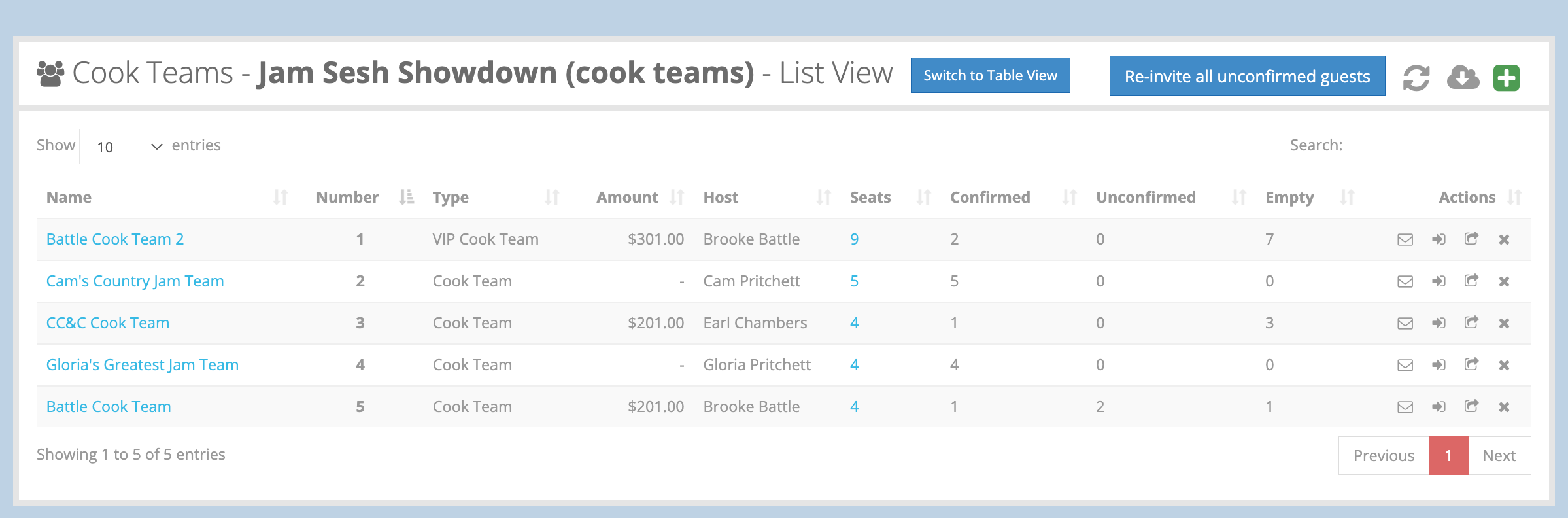Click envelope icon for Battle Cook Team row

pyautogui.click(x=1405, y=407)
